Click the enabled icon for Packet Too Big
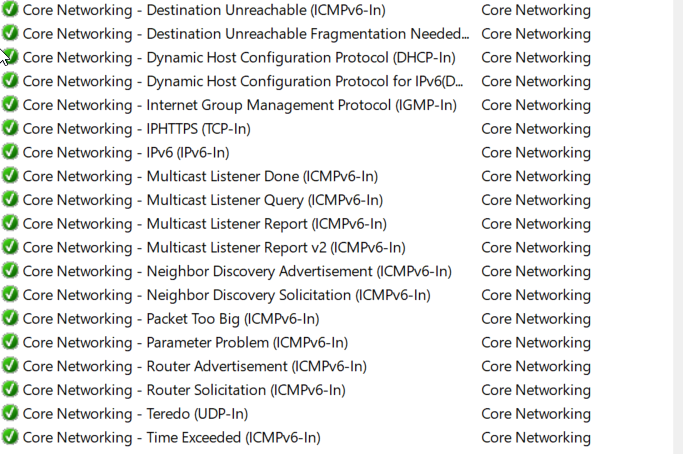Image resolution: width=683 pixels, height=454 pixels. (10, 319)
